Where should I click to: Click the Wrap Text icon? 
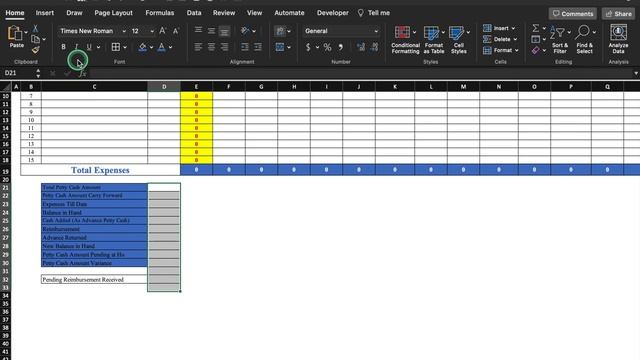(x=280, y=31)
